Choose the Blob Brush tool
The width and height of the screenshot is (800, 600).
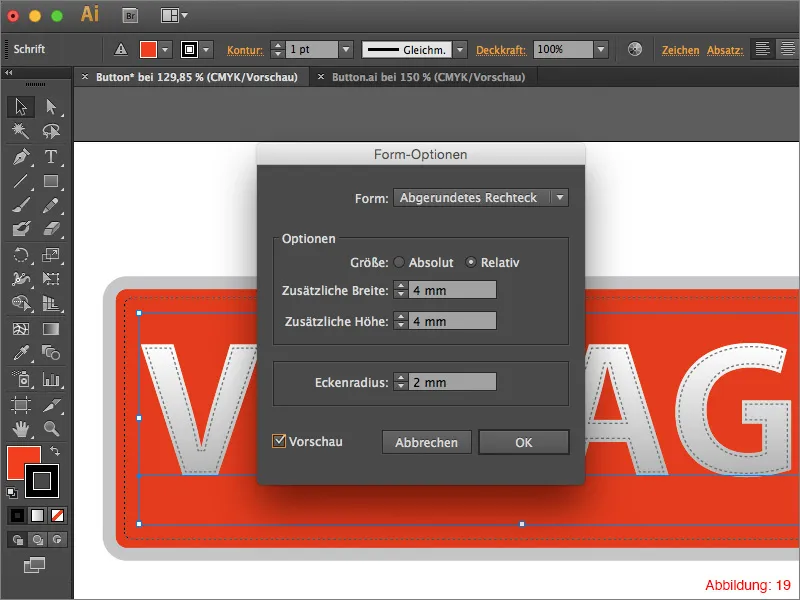tap(21, 229)
